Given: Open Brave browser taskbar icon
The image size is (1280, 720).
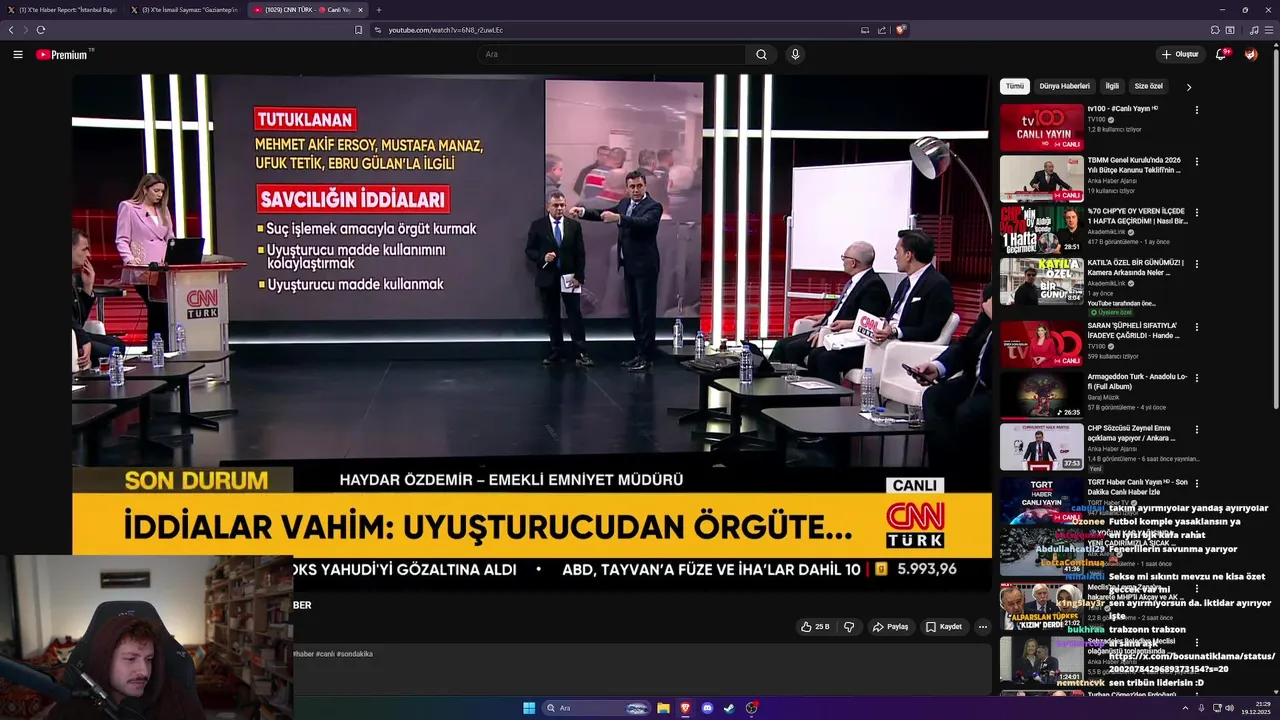Looking at the screenshot, I should pyautogui.click(x=685, y=708).
